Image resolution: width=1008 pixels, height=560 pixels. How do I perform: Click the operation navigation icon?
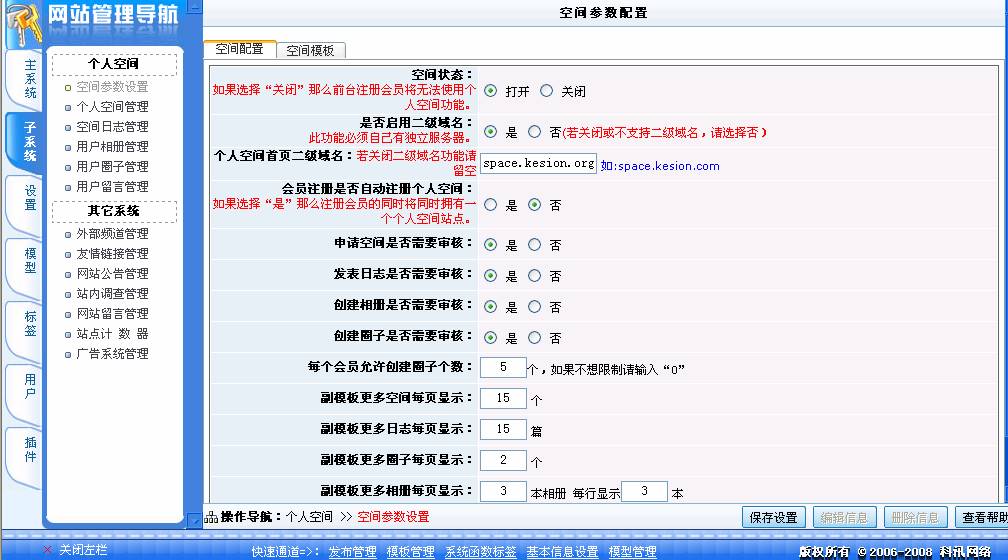pyautogui.click(x=211, y=517)
